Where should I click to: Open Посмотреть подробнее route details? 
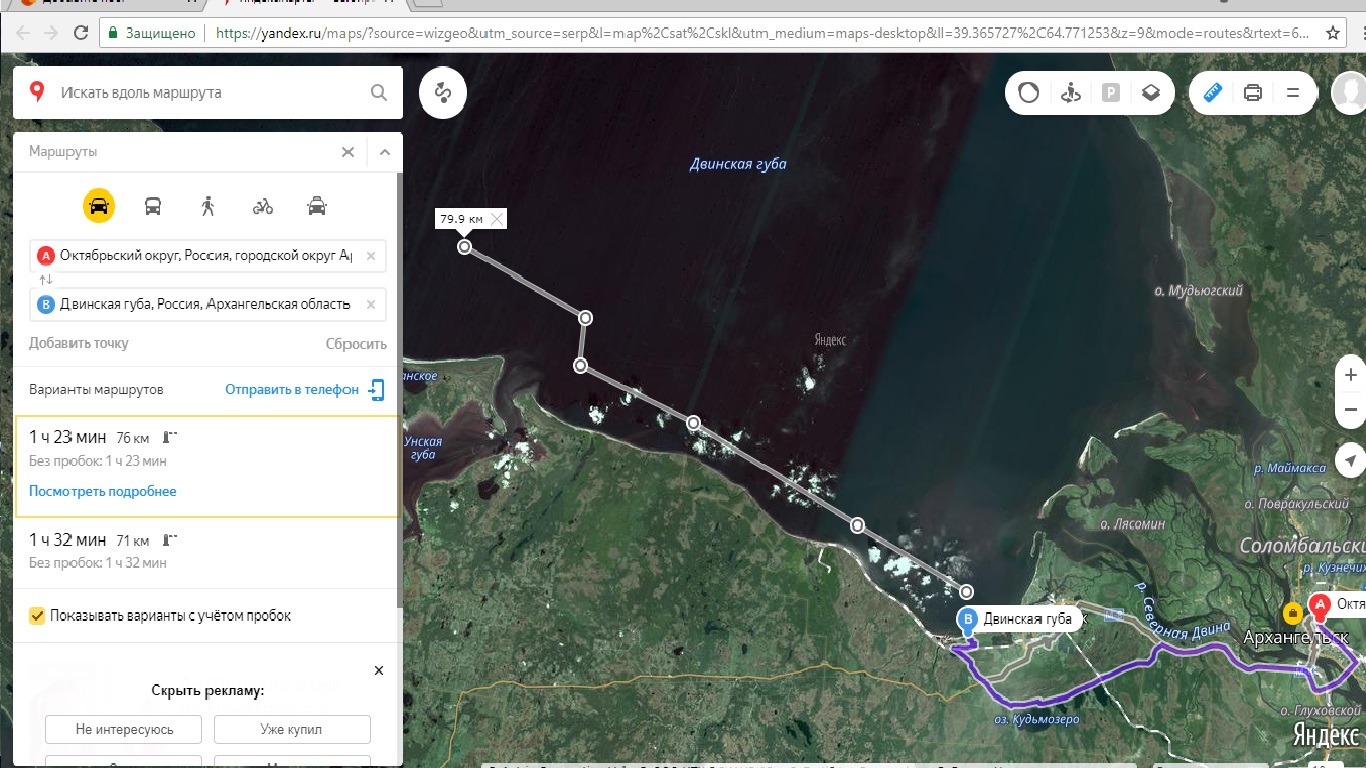(x=103, y=491)
